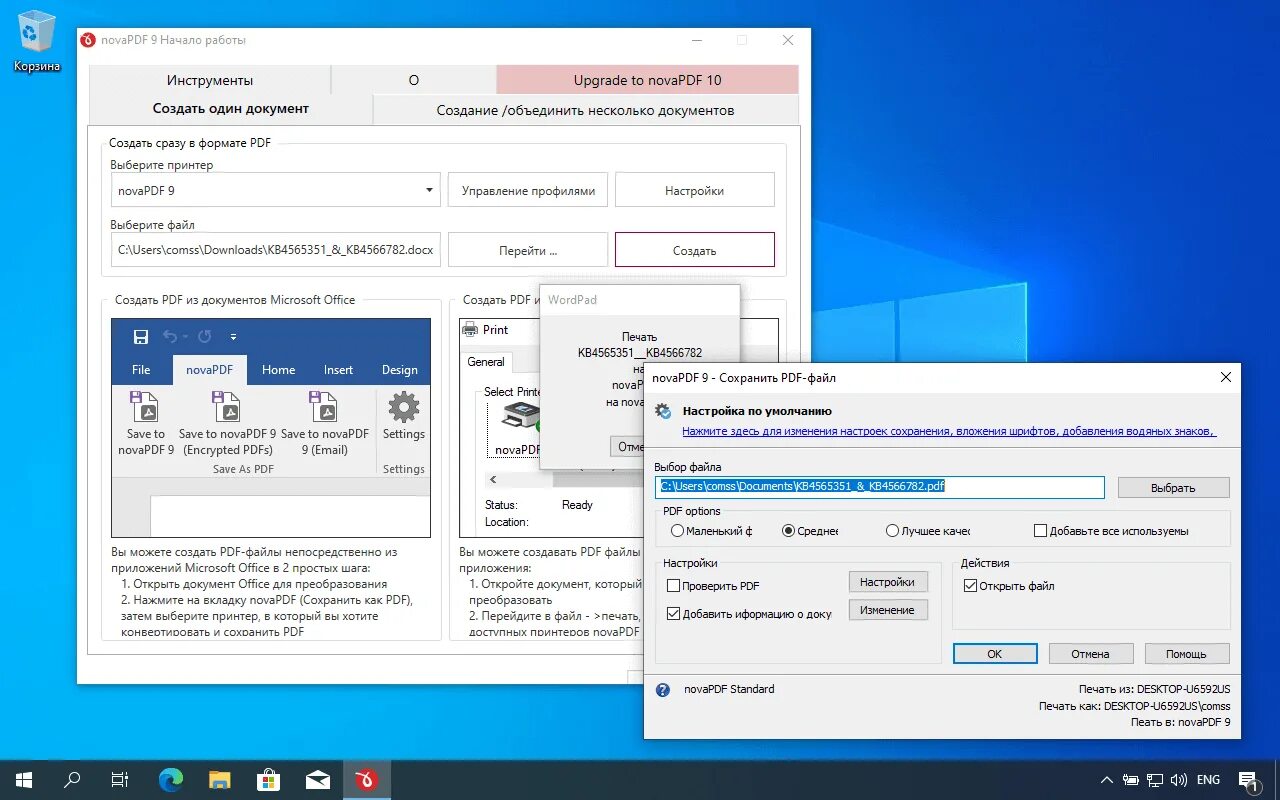1280x800 pixels.
Task: Click the battery tray icon
Action: click(x=1131, y=780)
